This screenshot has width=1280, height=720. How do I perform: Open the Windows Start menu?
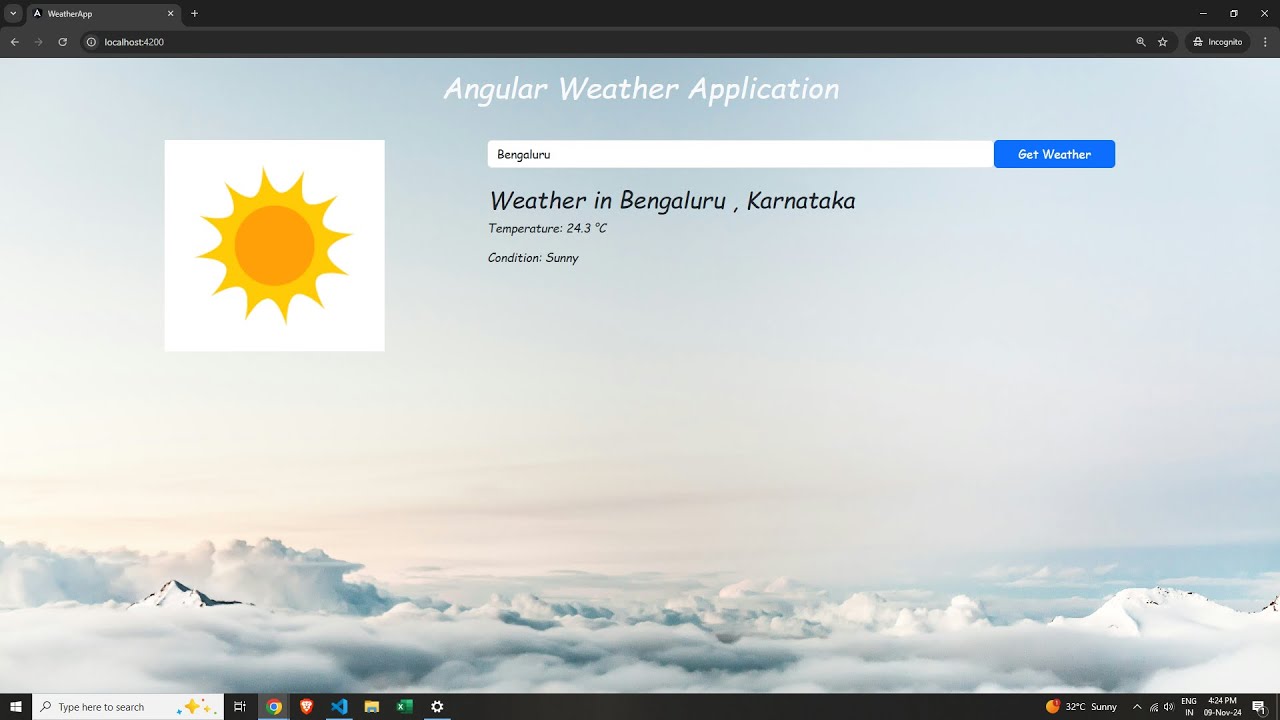point(16,707)
